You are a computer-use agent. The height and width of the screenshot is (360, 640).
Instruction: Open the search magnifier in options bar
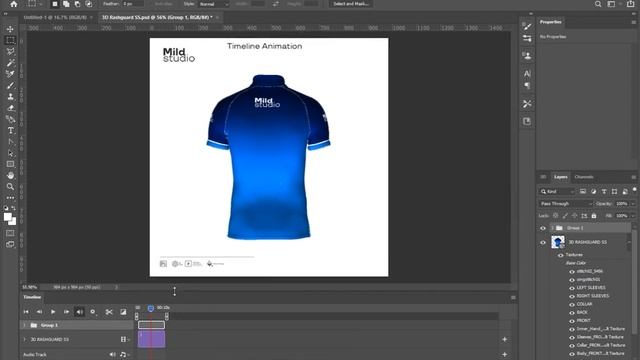click(598, 4)
